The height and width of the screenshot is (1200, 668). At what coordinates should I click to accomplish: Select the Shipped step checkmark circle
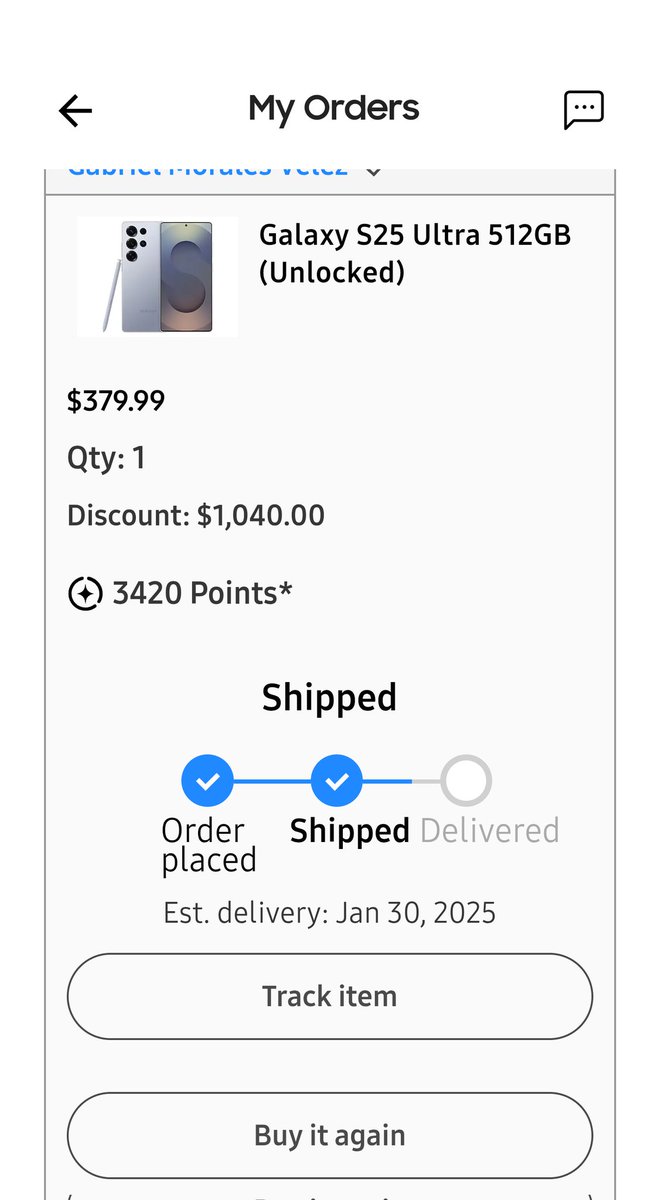337,781
